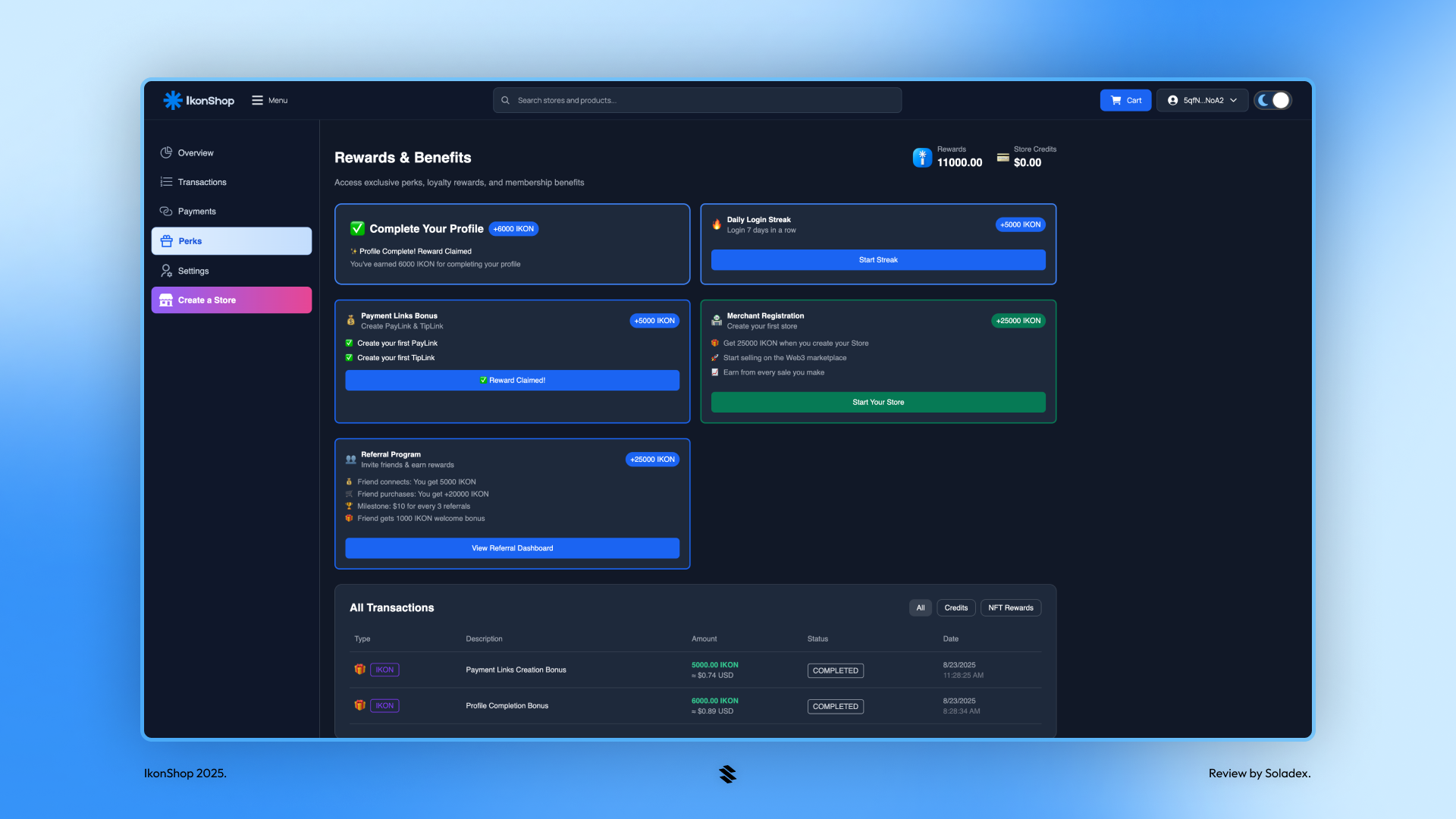This screenshot has width=1456, height=819.
Task: Open Settings from the sidebar
Action: [x=231, y=271]
